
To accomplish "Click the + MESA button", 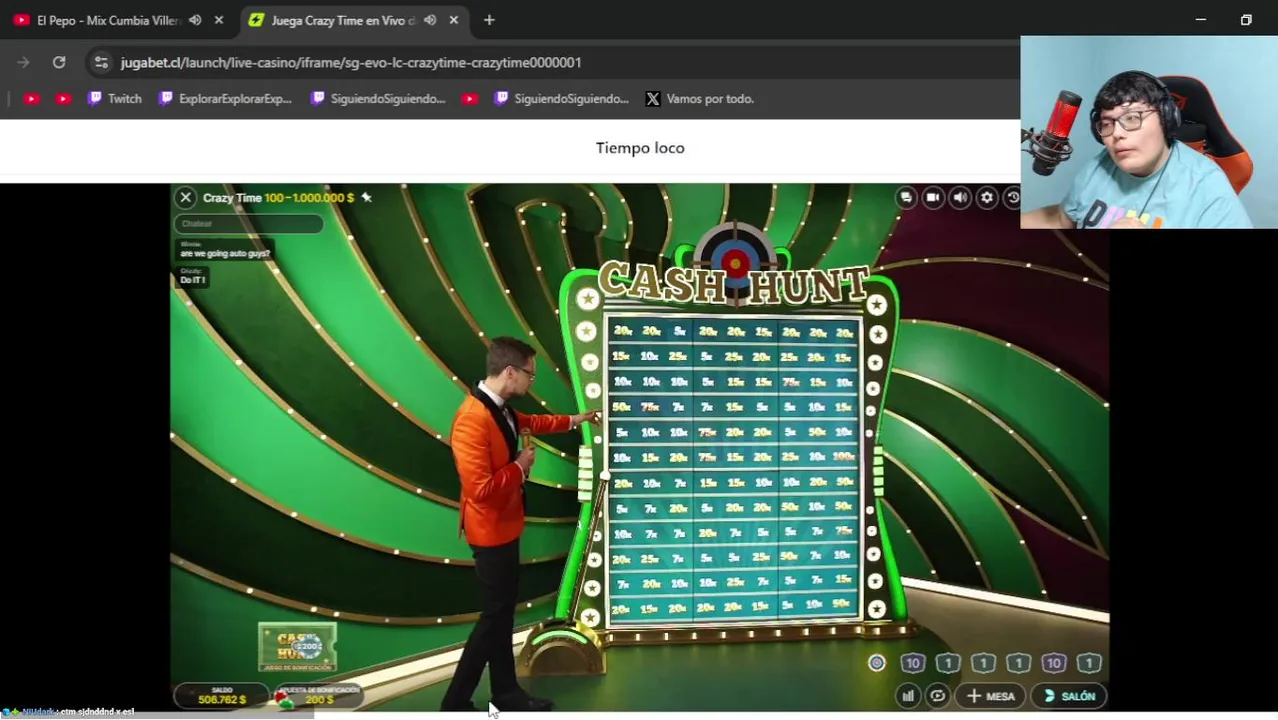I will pos(991,696).
